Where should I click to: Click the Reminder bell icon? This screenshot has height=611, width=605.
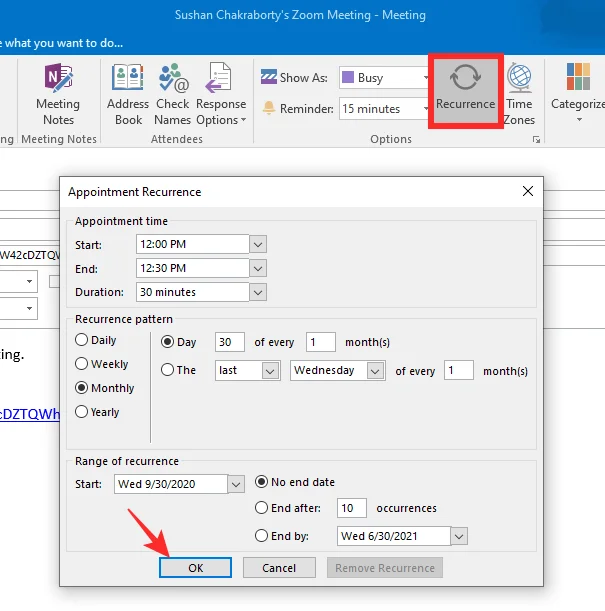268,108
